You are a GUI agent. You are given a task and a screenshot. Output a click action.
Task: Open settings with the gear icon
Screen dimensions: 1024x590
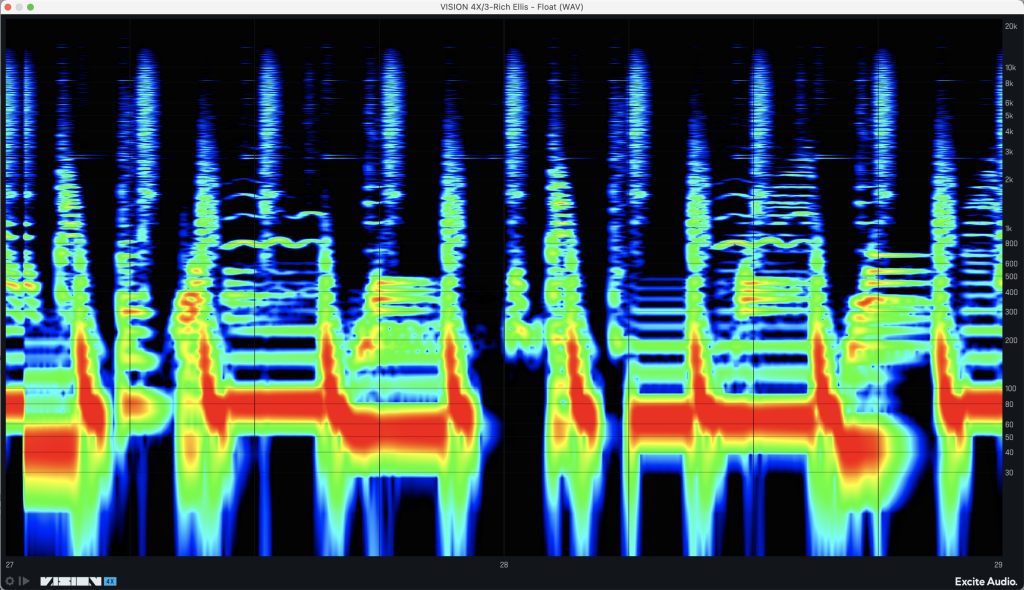10,580
